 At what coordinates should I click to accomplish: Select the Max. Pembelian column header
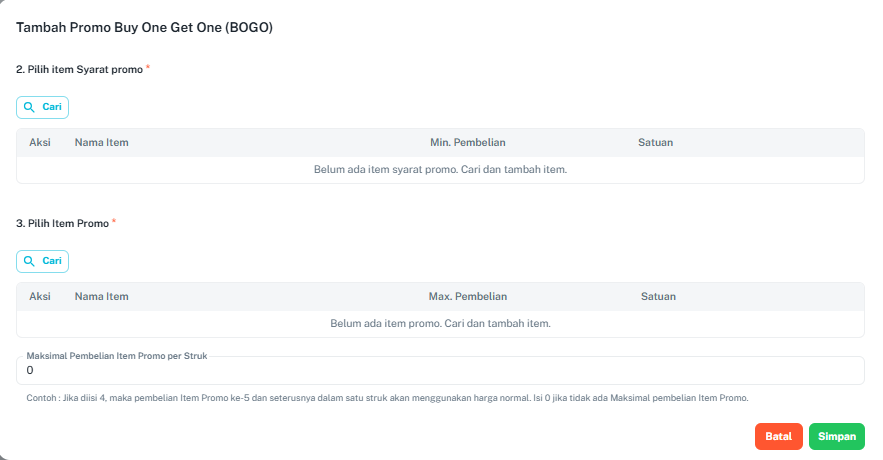467,296
